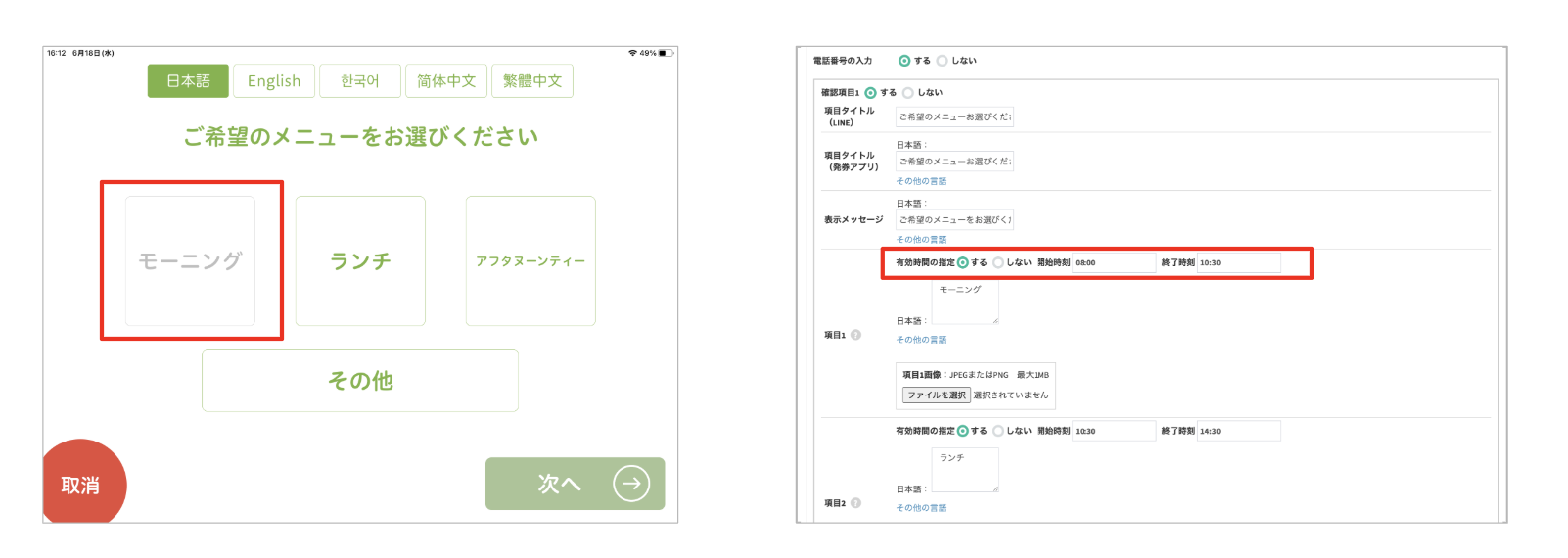Select しない for 有効時間の指定 of モーニング item
Image resolution: width=1568 pixels, height=558 pixels.
998,262
